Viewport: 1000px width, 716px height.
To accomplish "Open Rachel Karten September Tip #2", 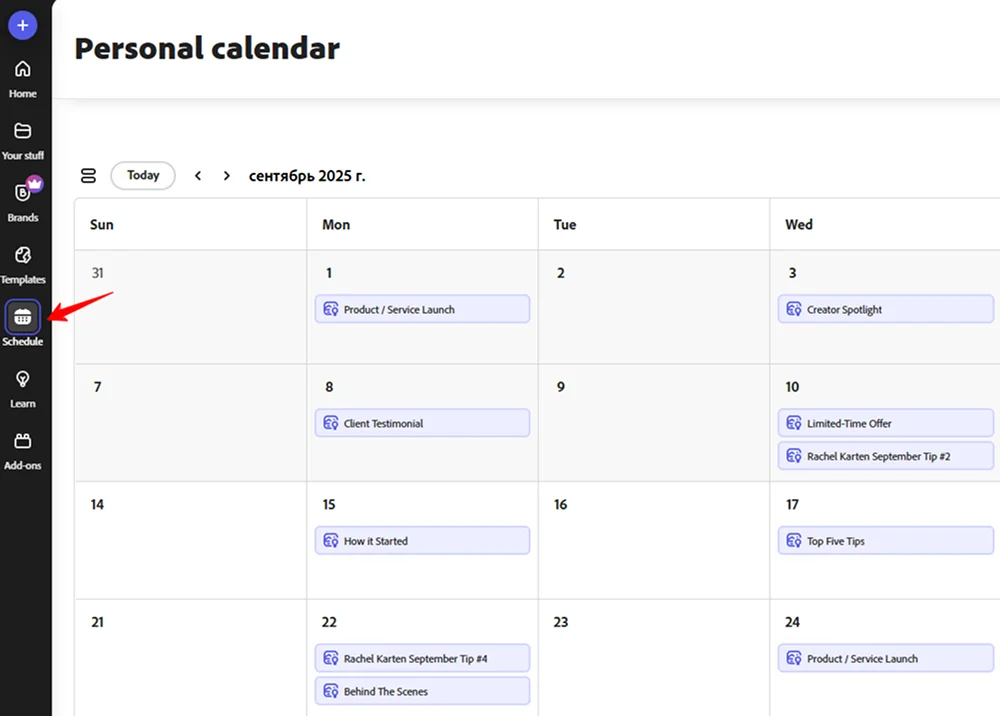I will pyautogui.click(x=885, y=456).
